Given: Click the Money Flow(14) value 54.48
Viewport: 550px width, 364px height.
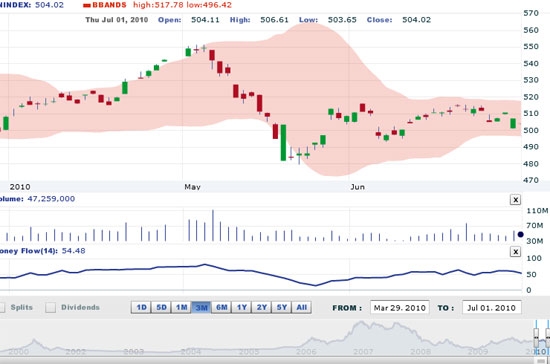Looking at the screenshot, I should pos(73,251).
